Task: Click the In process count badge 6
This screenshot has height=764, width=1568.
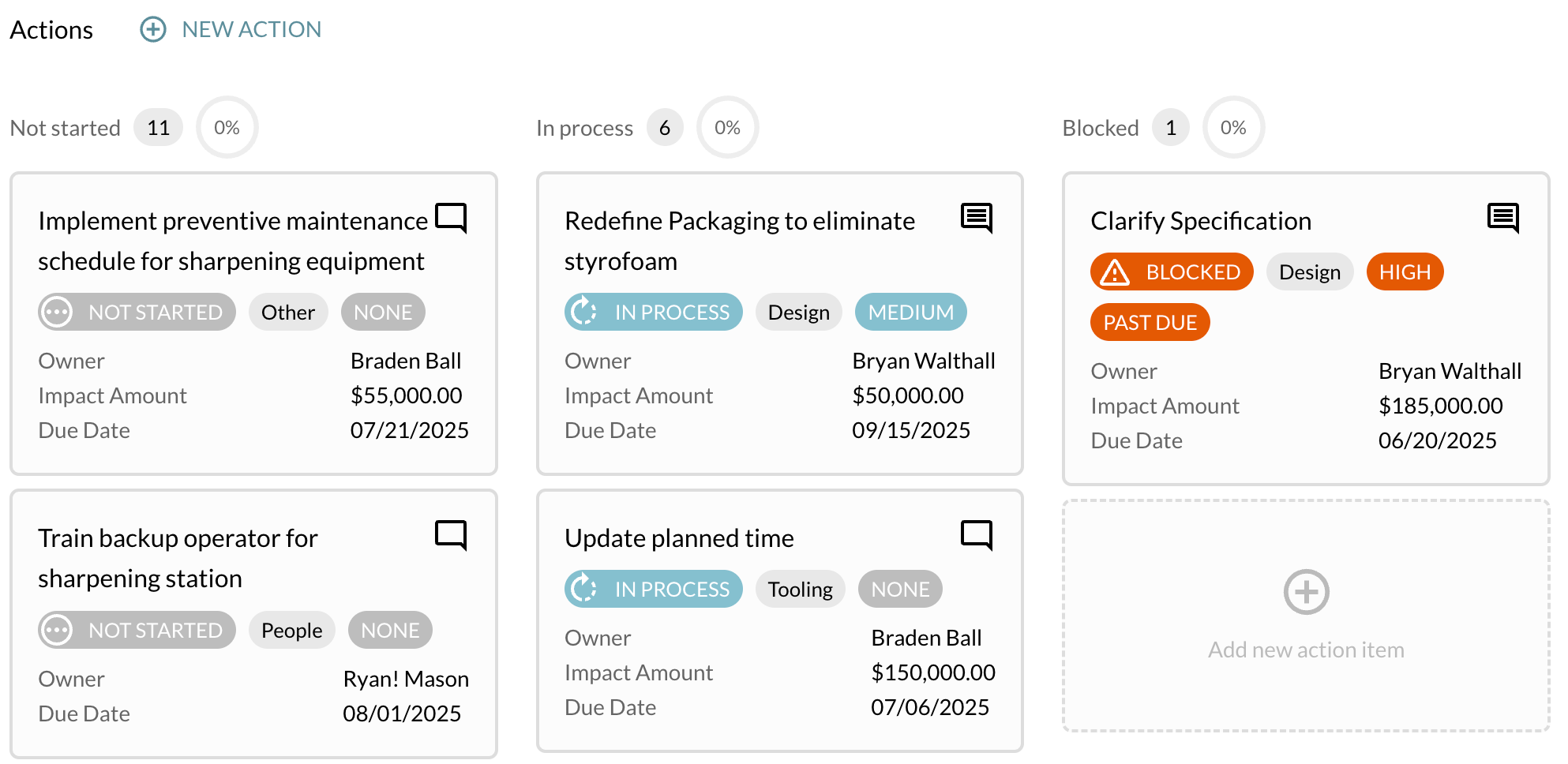Action: tap(665, 128)
